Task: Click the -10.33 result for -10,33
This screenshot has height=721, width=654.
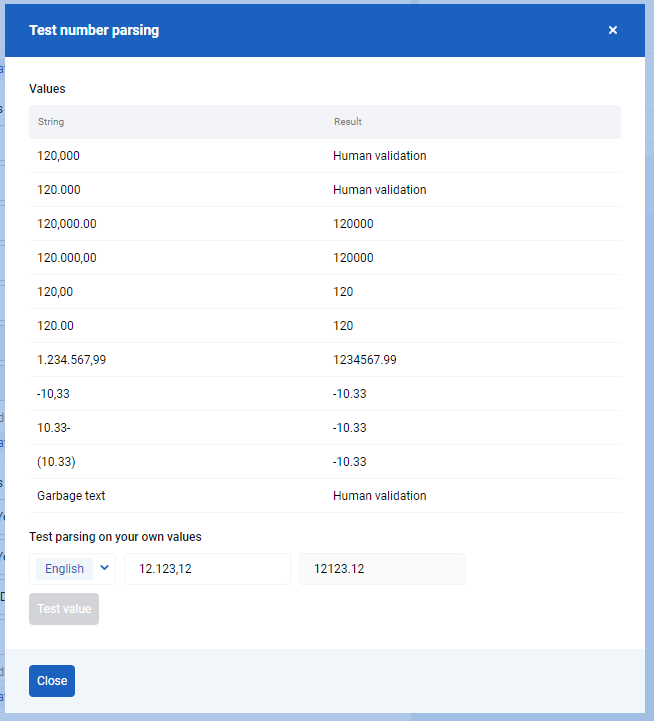Action: pos(350,394)
